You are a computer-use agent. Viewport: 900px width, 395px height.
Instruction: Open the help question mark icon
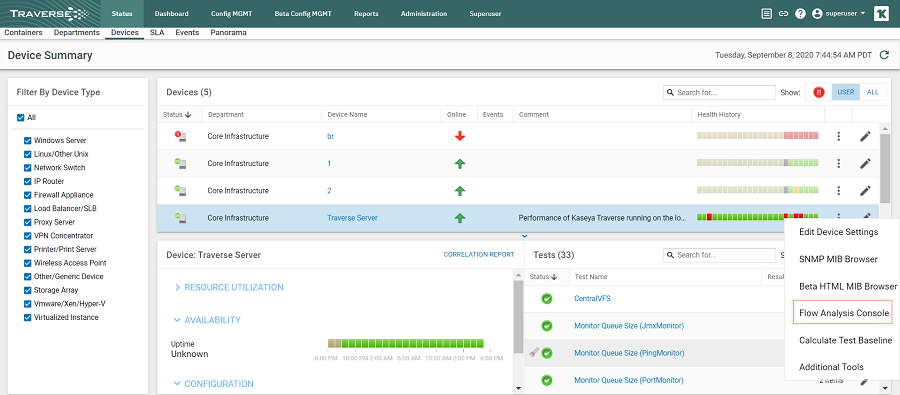coord(800,14)
